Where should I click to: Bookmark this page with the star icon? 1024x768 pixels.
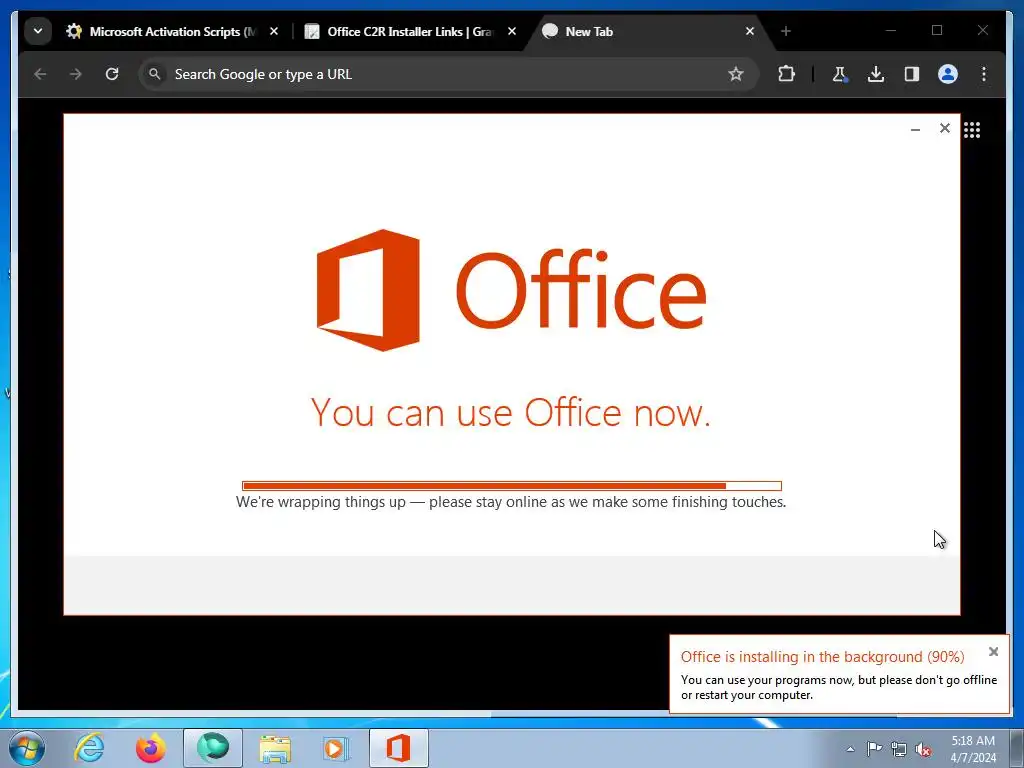point(735,74)
